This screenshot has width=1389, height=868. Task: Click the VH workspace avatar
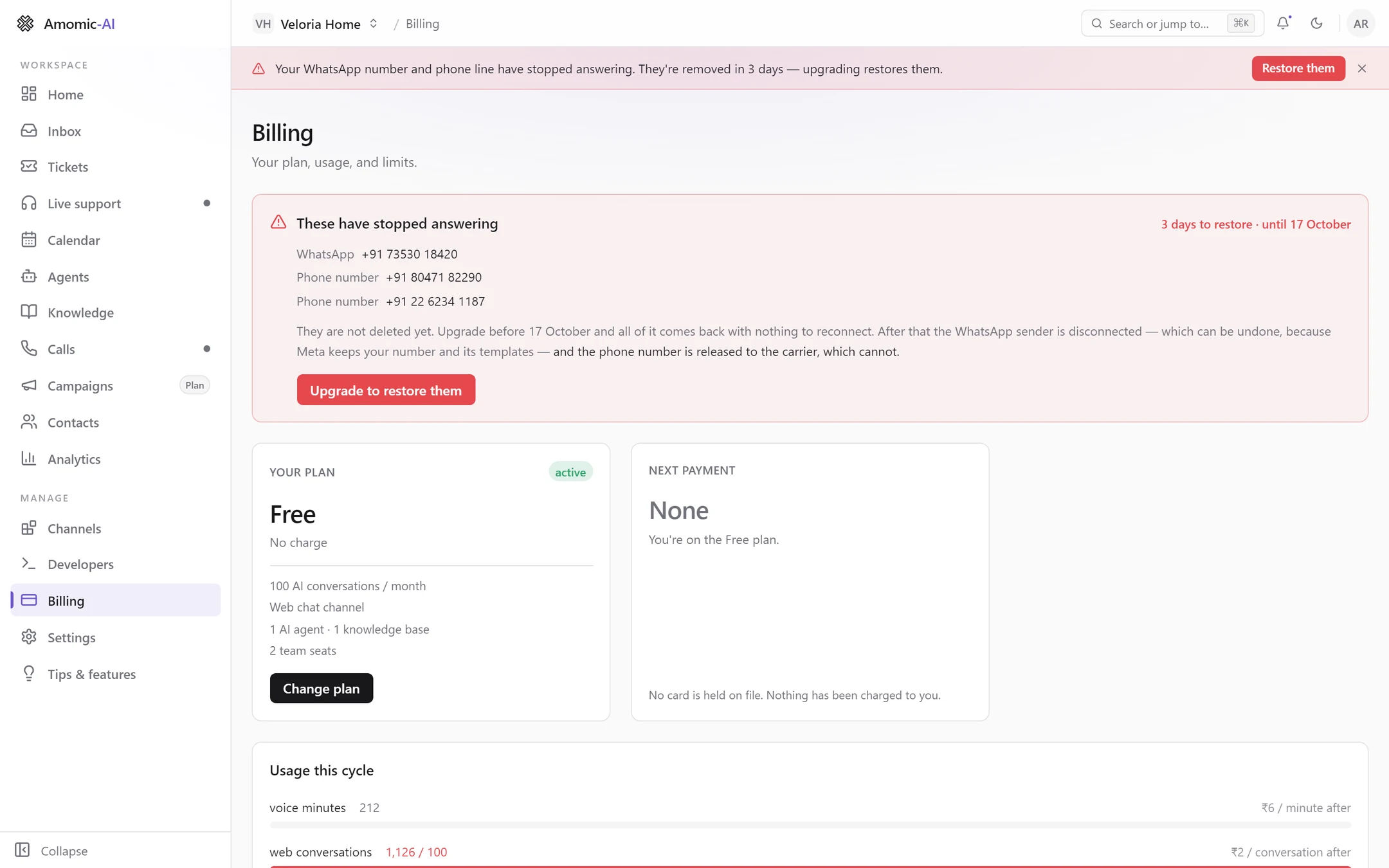pos(263,24)
